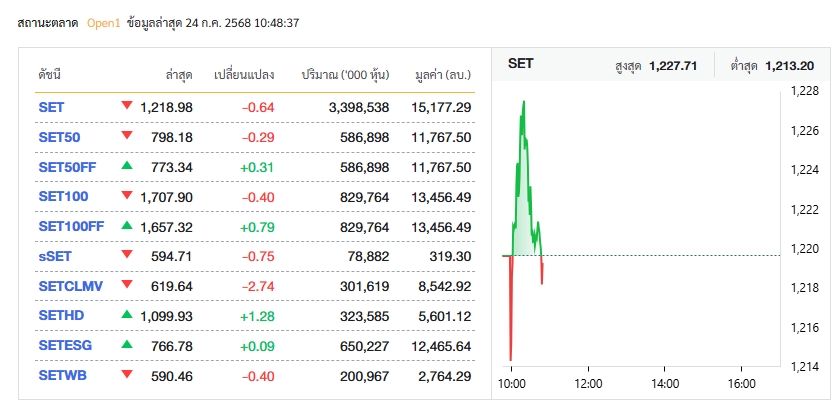Select the SET100FF index link
Screen dimensions: 832x404
[71, 226]
